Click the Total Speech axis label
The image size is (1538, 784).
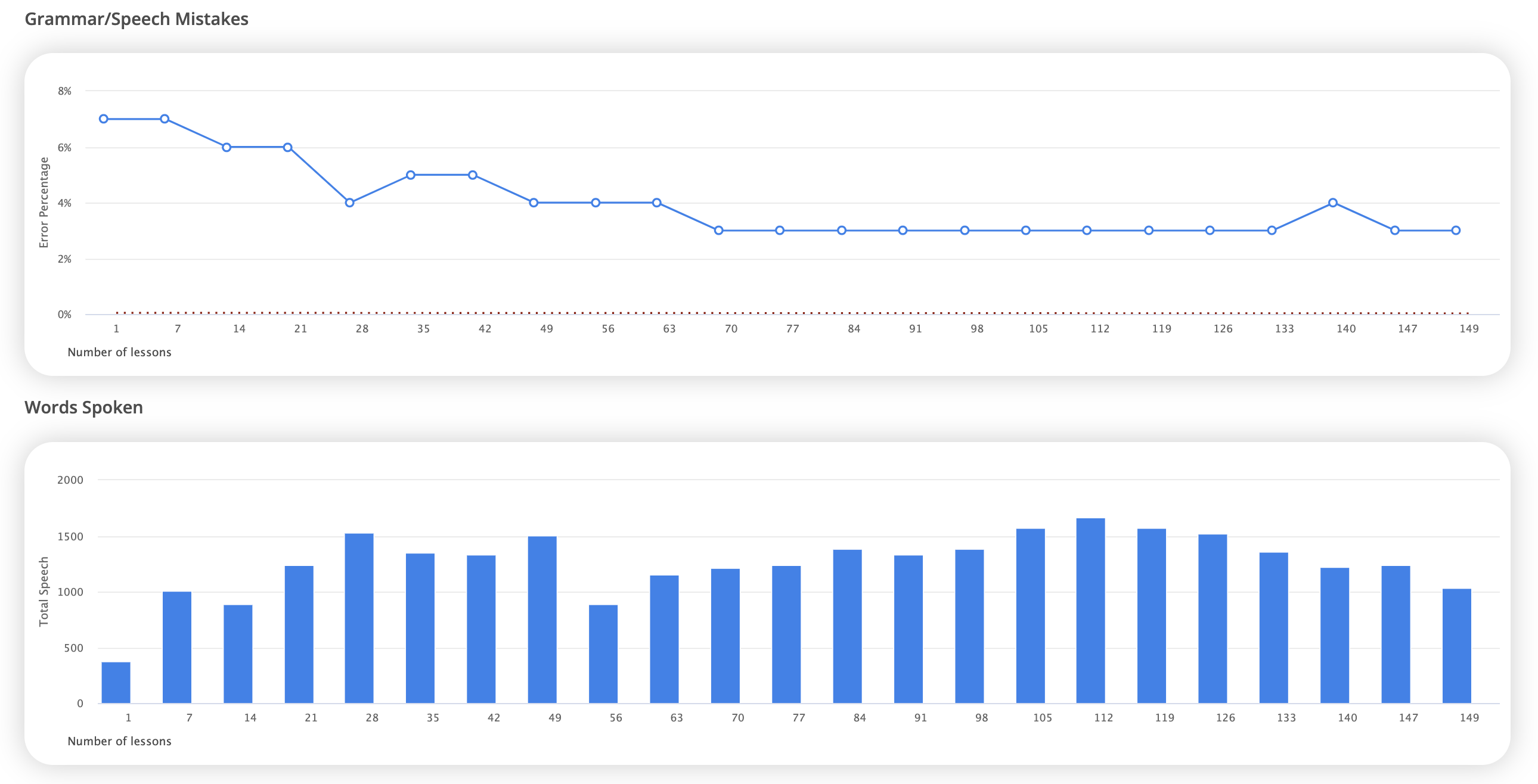pyautogui.click(x=44, y=592)
